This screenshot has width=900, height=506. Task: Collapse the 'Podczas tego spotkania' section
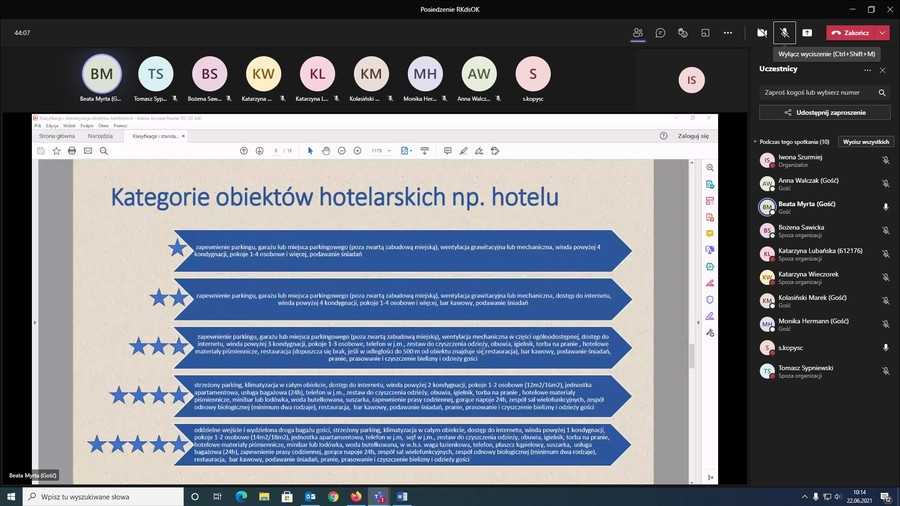tap(755, 142)
